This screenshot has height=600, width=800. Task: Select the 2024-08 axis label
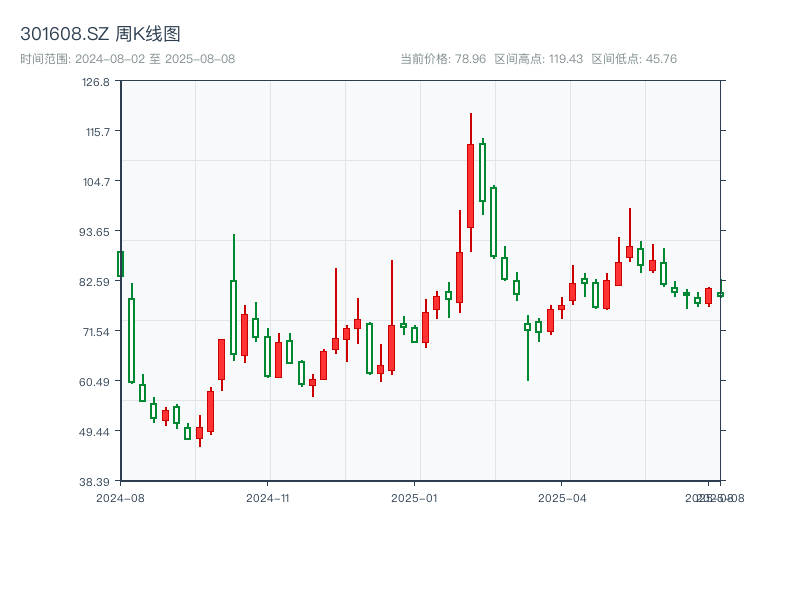(x=116, y=496)
